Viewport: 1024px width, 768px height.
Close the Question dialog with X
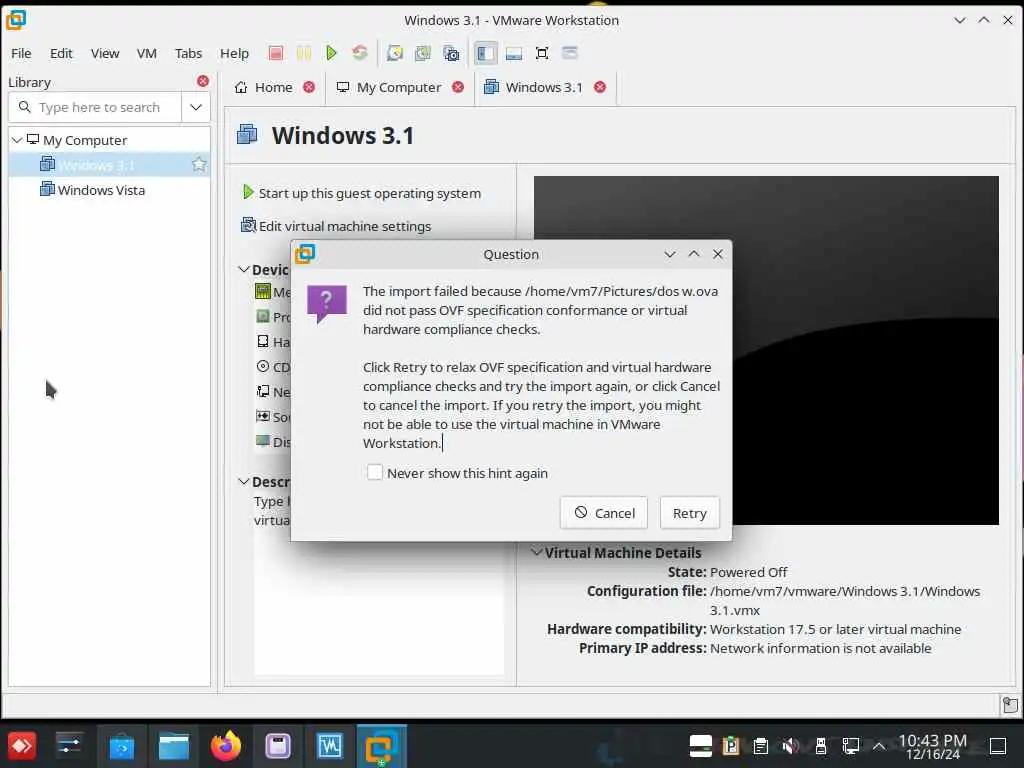tap(718, 254)
